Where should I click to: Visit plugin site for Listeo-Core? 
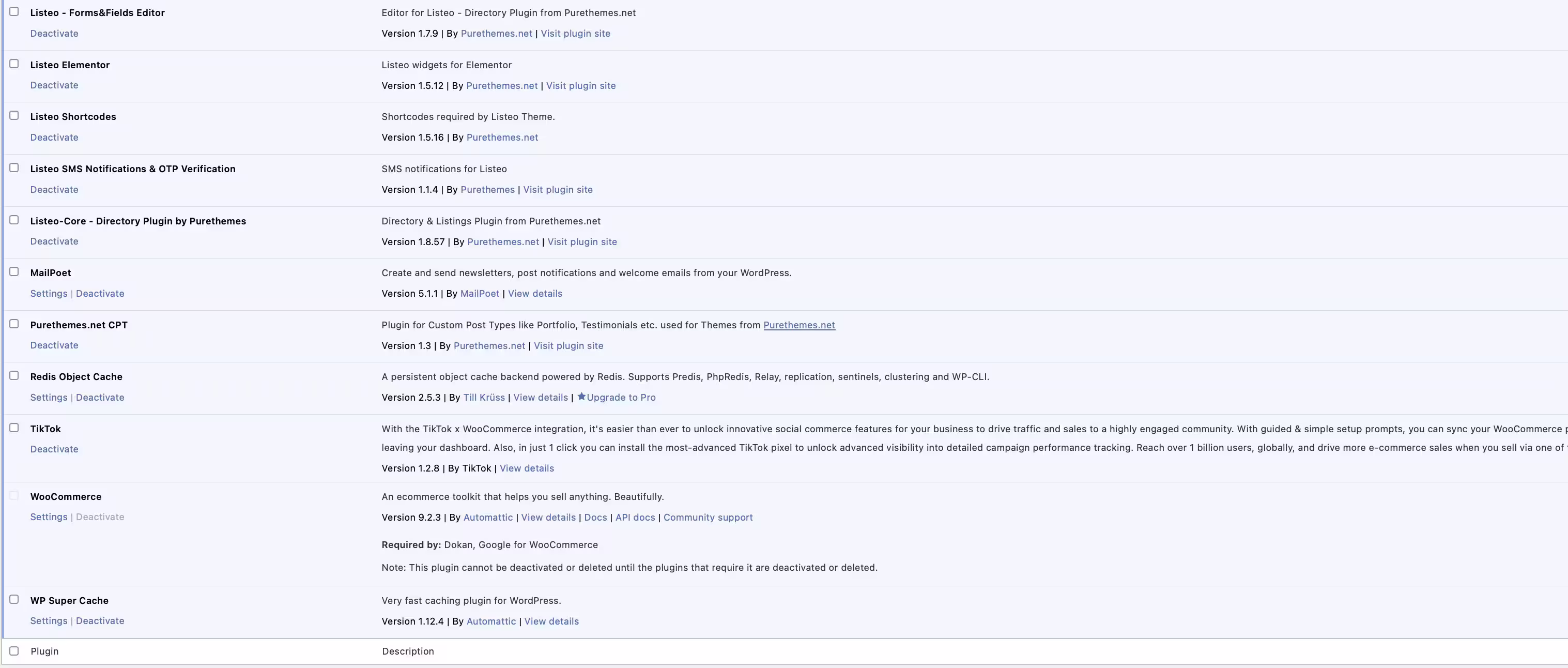pos(582,242)
